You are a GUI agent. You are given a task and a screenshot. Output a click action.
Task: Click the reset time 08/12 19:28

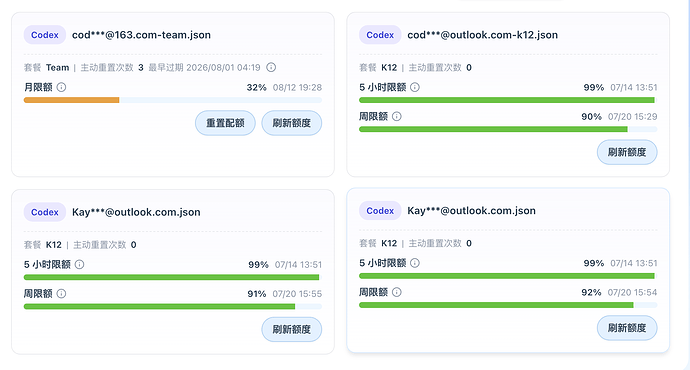tap(297, 87)
